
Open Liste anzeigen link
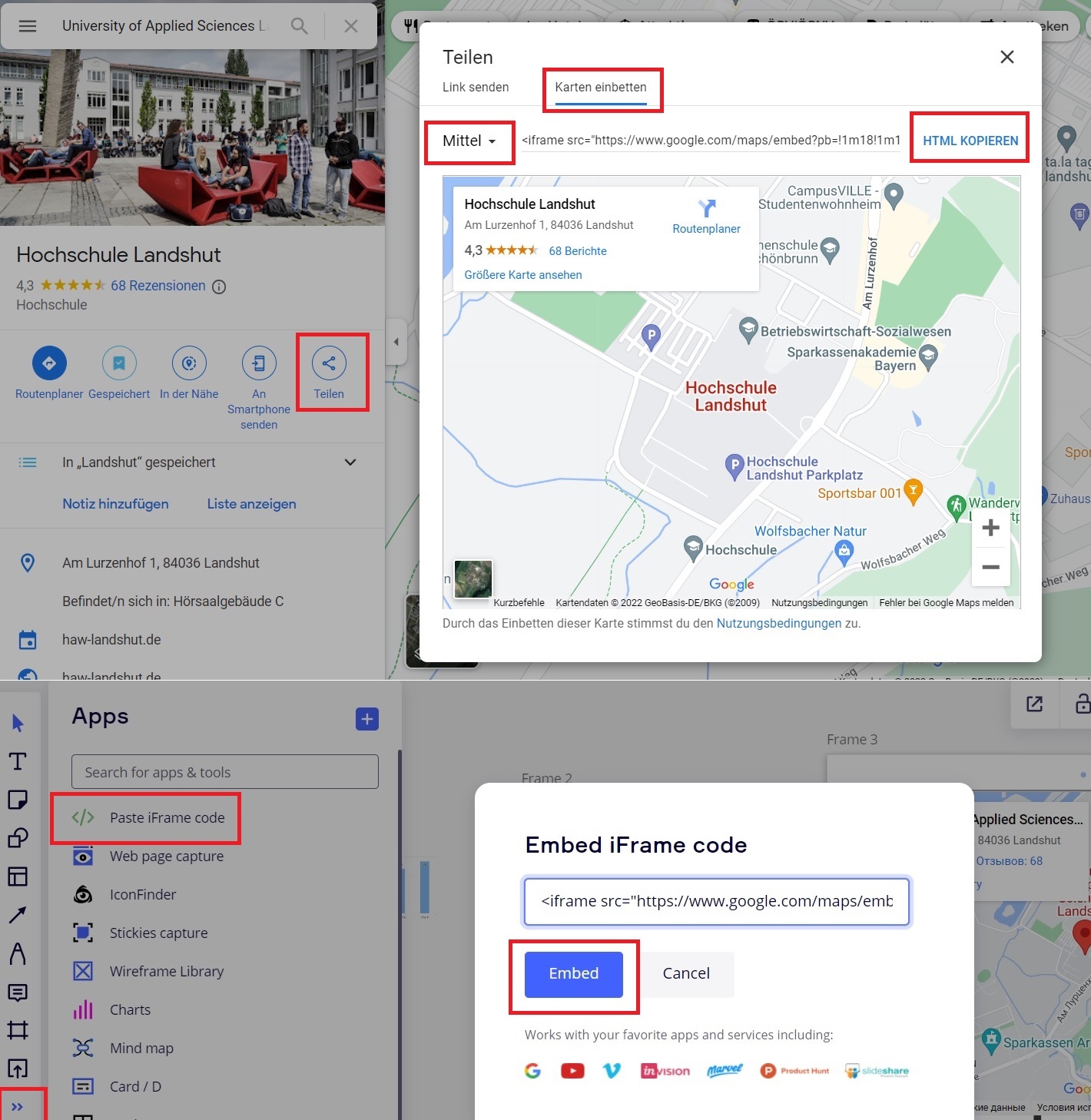(x=251, y=504)
